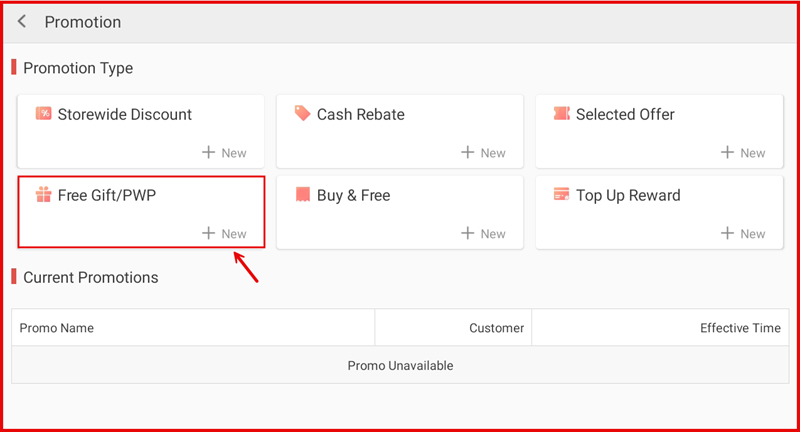Click the Storewide Discount percent icon

click(43, 114)
